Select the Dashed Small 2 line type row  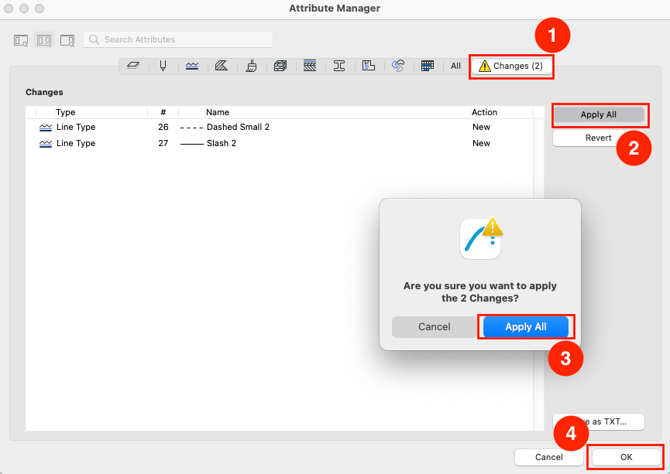click(x=237, y=128)
